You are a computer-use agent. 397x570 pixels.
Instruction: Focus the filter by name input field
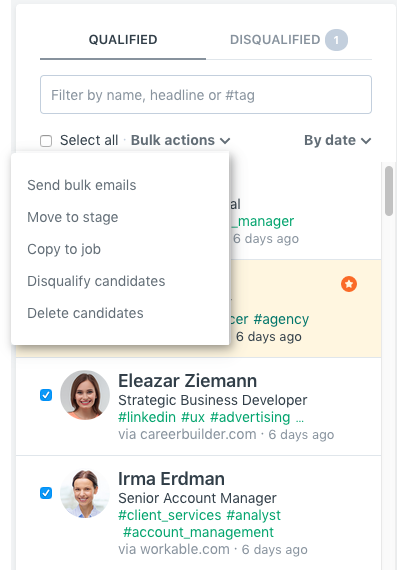(x=206, y=95)
